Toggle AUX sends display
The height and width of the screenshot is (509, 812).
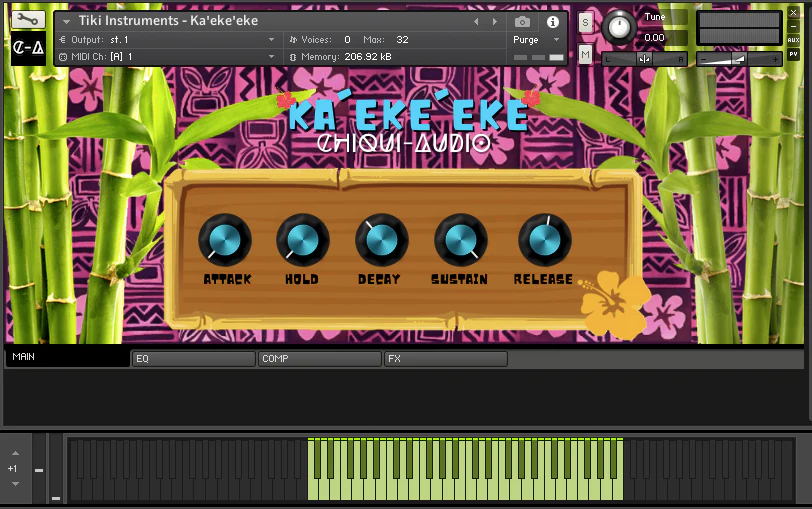793,40
